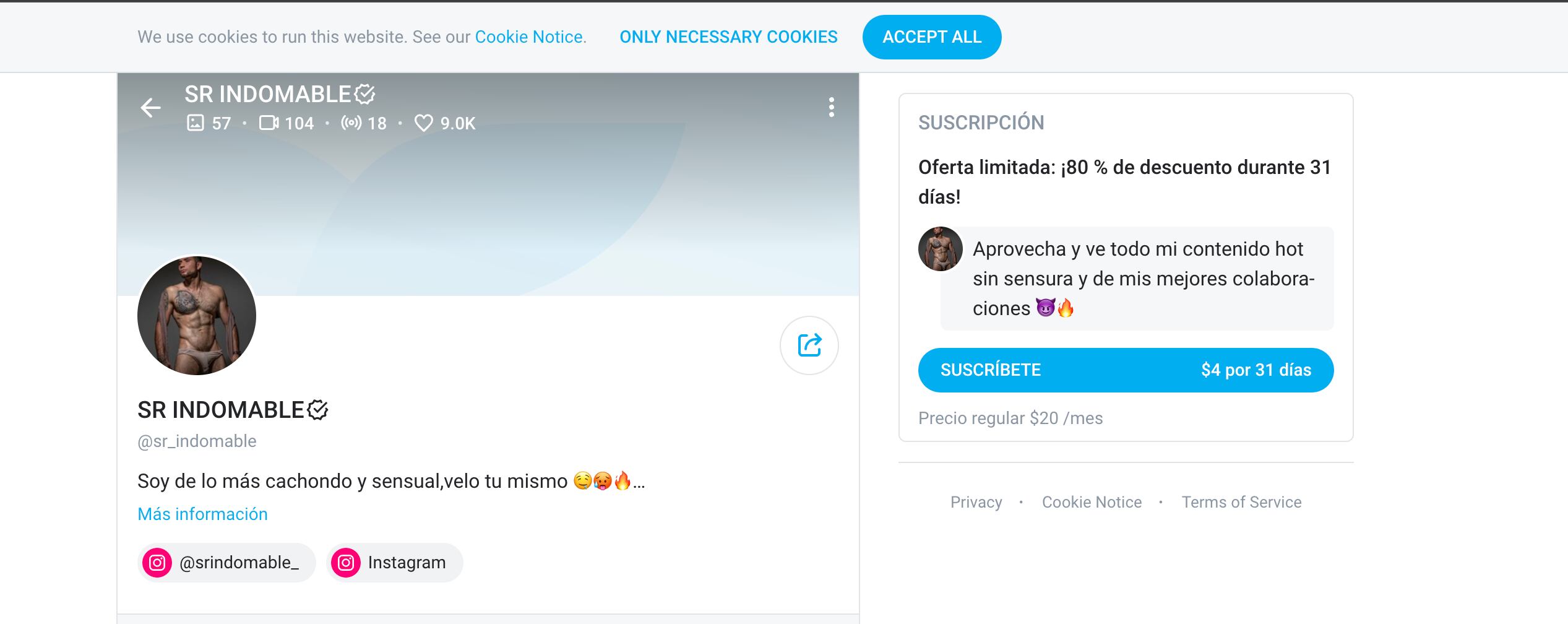
Task: Click the back arrow icon
Action: click(150, 108)
